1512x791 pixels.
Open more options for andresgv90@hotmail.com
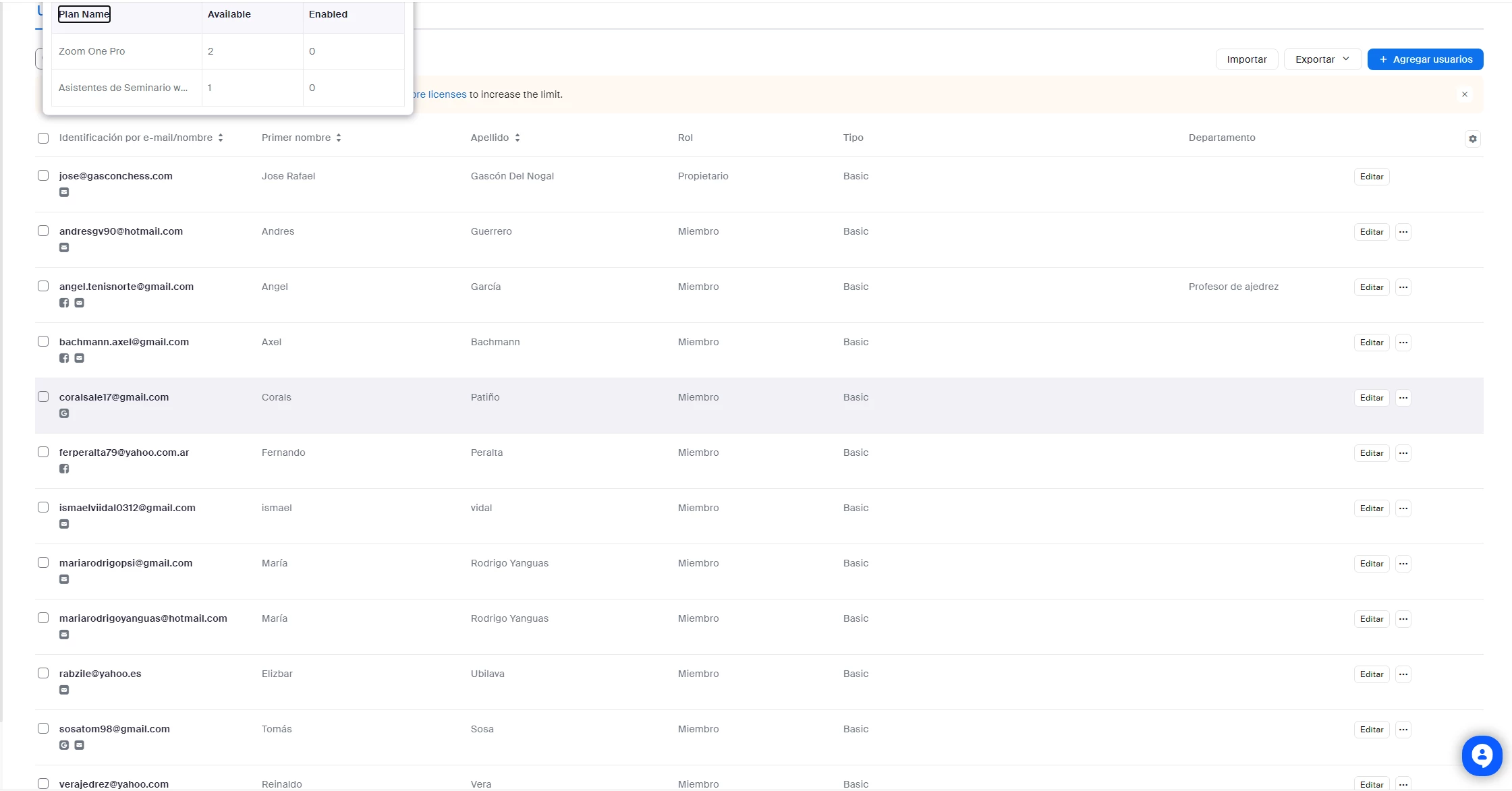[x=1403, y=232]
